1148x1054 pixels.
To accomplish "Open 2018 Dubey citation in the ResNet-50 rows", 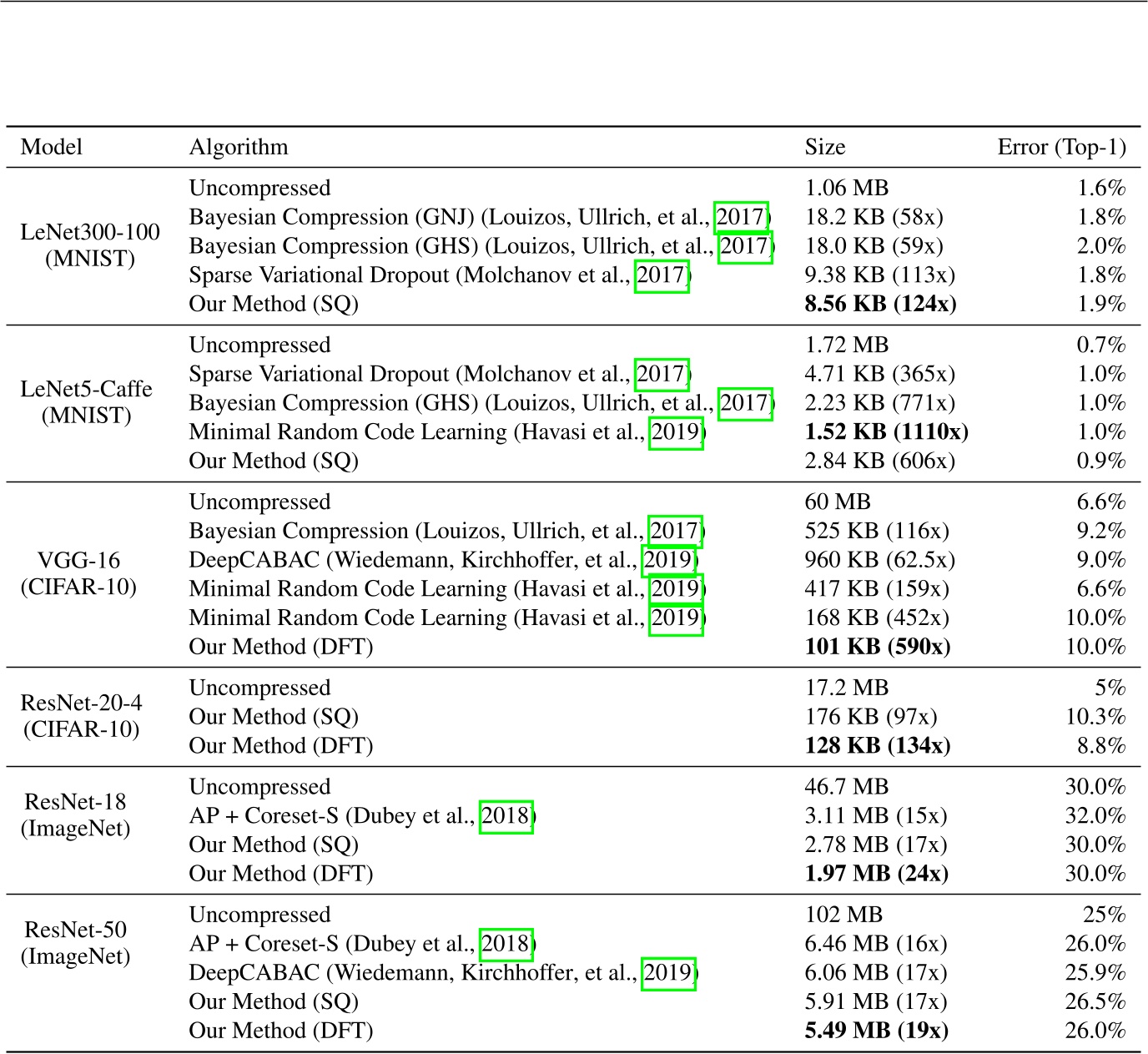I will pos(506,944).
